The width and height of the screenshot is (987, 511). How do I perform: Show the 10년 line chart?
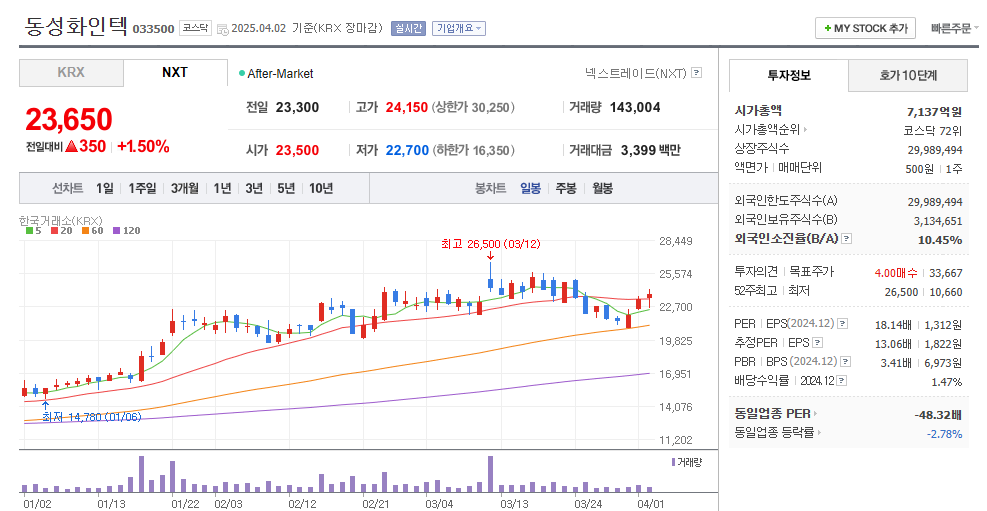pyautogui.click(x=321, y=188)
